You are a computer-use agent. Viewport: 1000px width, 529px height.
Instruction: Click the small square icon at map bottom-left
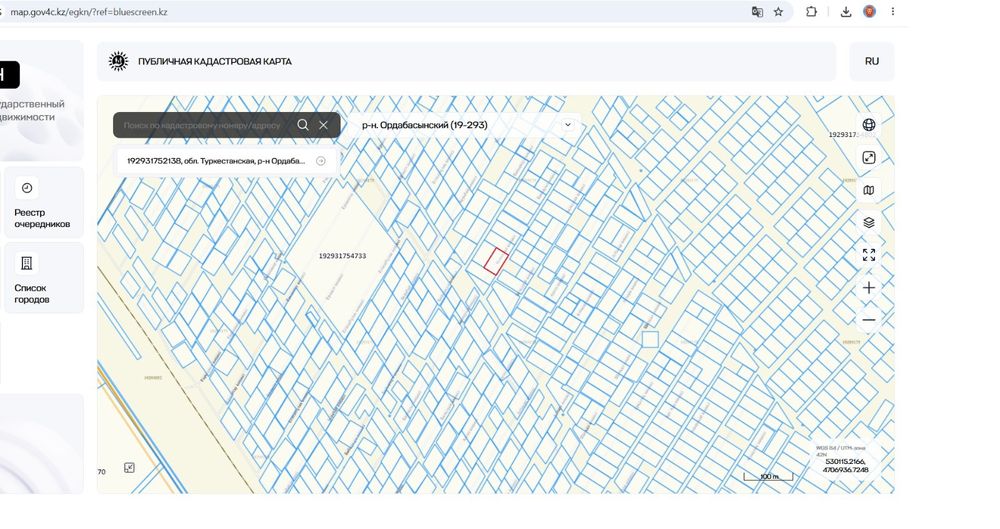click(x=129, y=468)
